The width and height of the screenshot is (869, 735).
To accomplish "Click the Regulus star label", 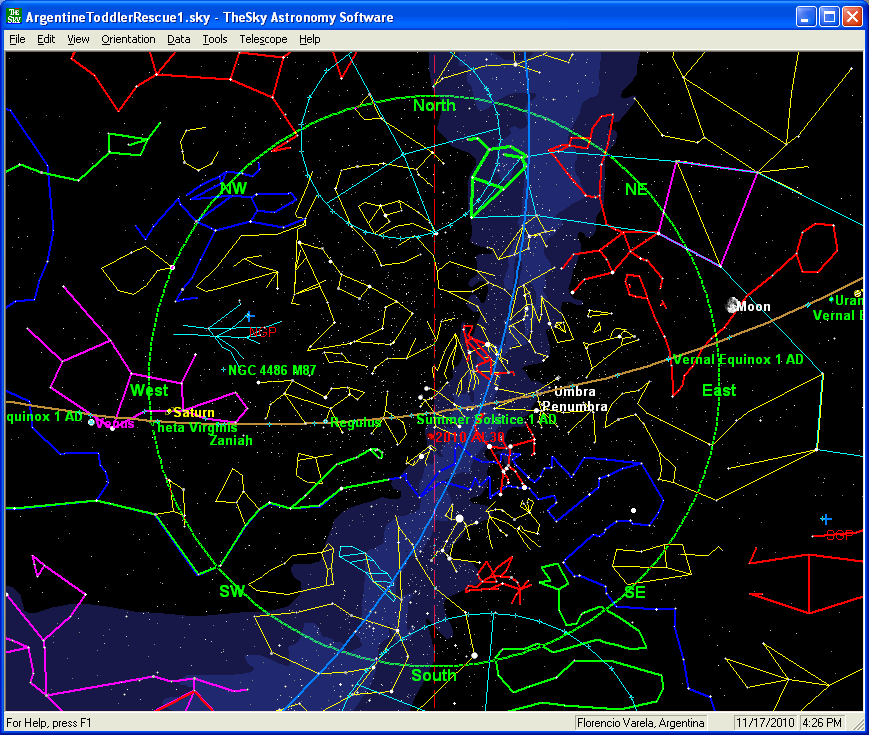I will 356,423.
